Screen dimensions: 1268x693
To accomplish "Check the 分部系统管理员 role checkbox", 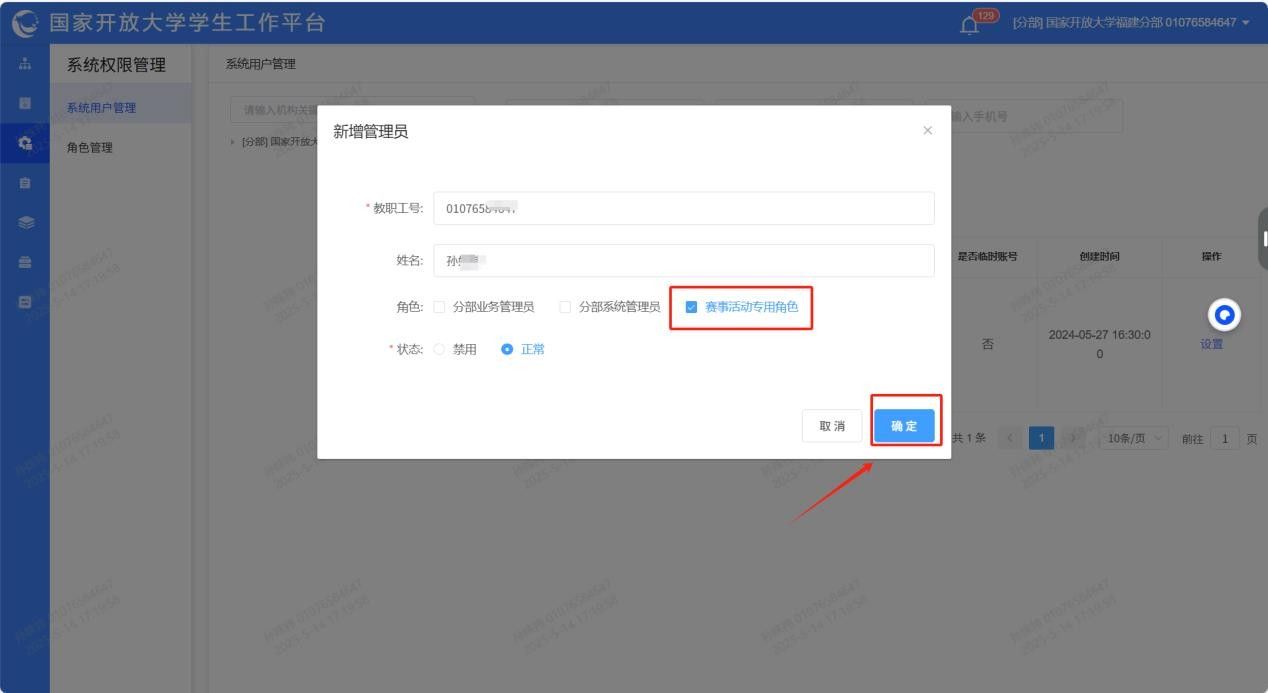I will coord(565,307).
